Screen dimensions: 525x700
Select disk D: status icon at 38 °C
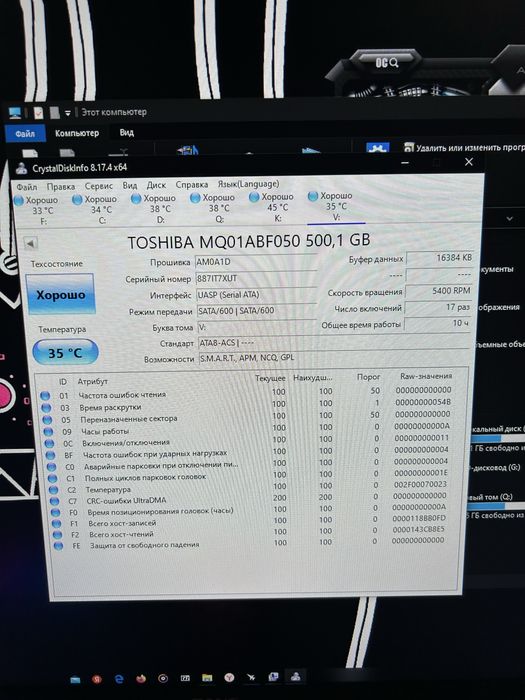[136, 199]
